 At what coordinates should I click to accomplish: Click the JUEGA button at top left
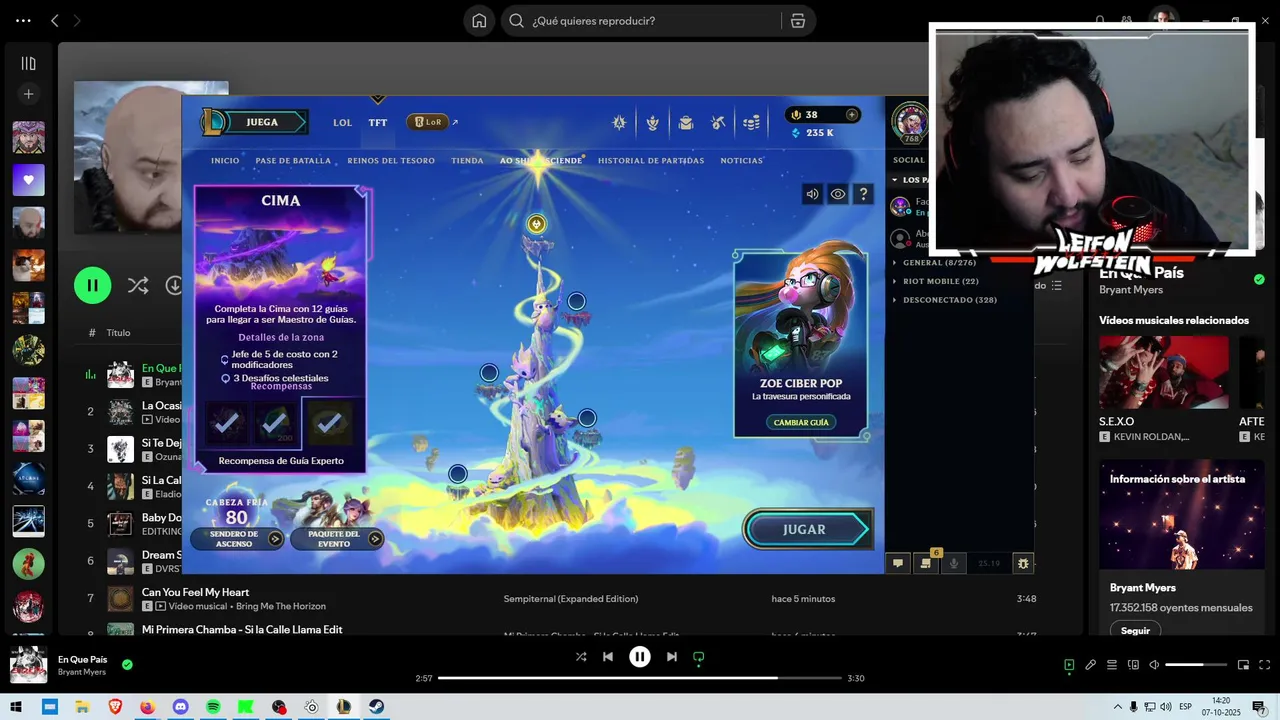[256, 122]
